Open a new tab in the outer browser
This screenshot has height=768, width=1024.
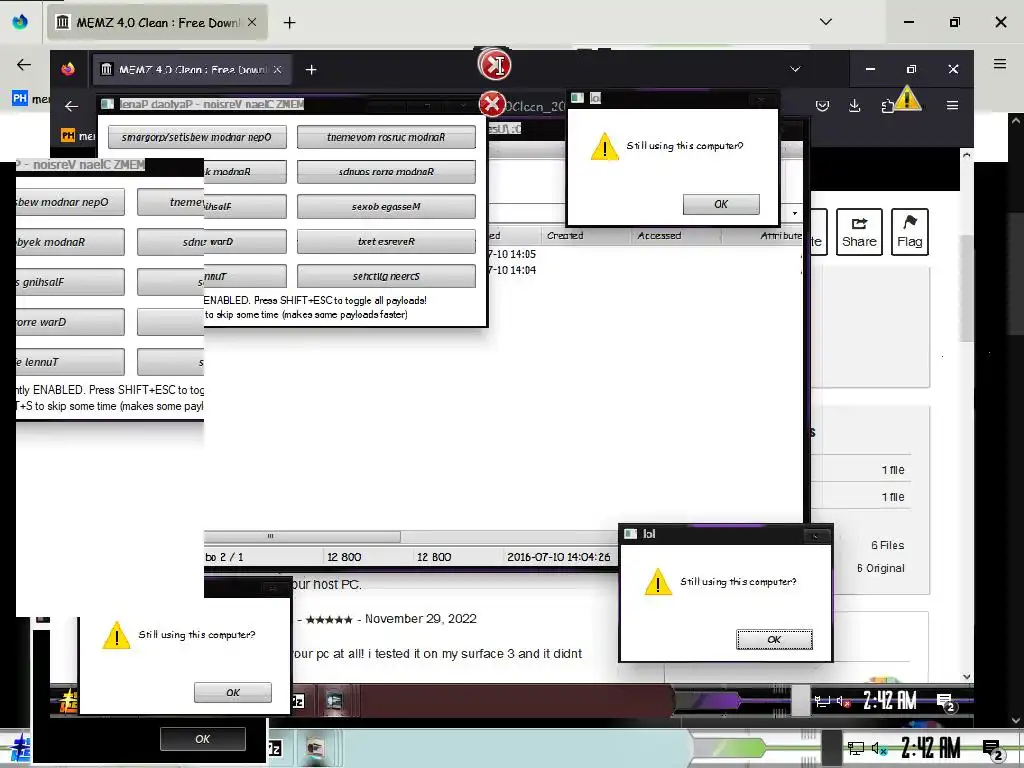coord(289,23)
